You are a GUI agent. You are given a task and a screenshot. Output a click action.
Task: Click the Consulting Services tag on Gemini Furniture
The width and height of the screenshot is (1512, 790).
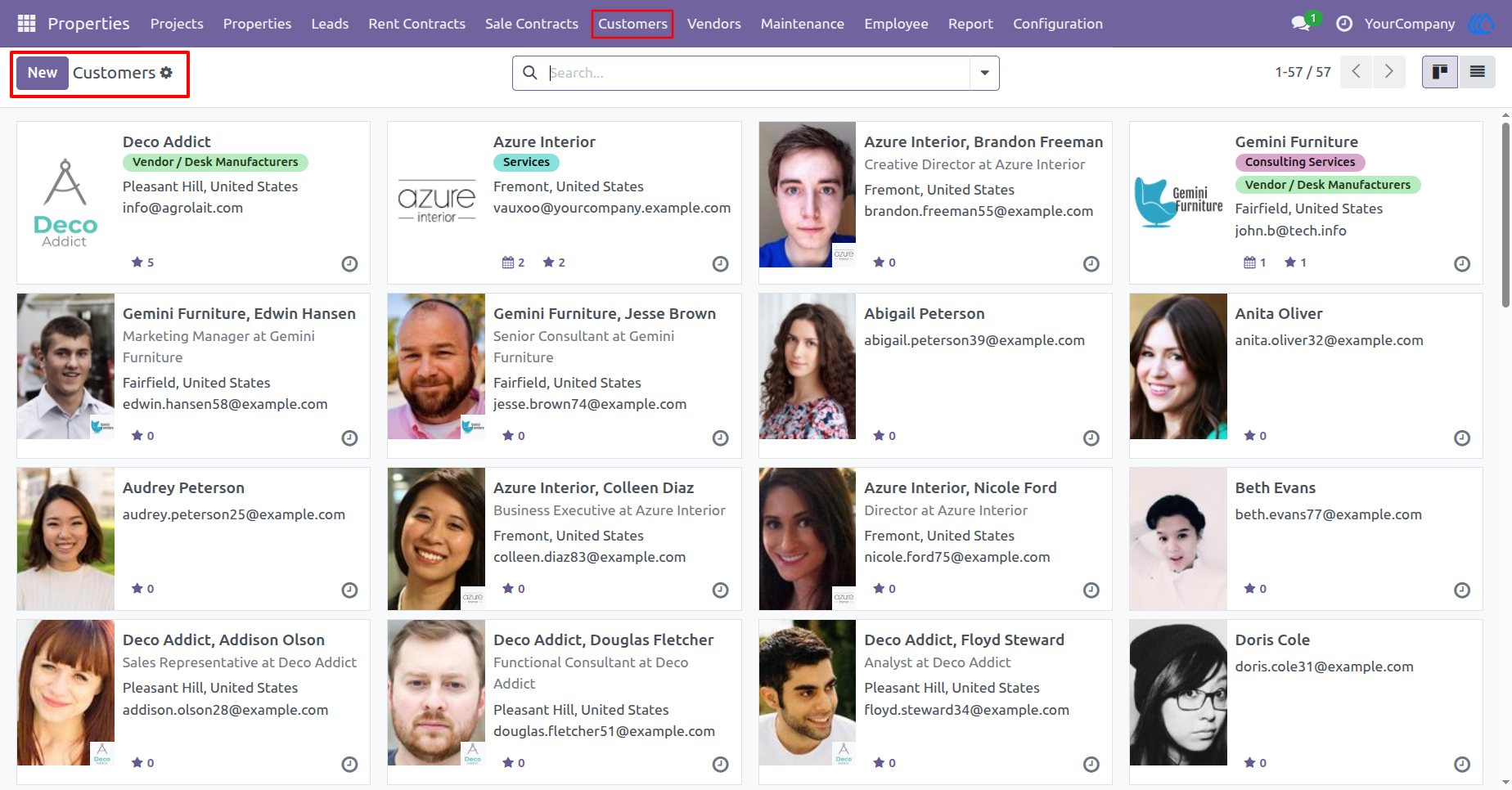coord(1300,162)
